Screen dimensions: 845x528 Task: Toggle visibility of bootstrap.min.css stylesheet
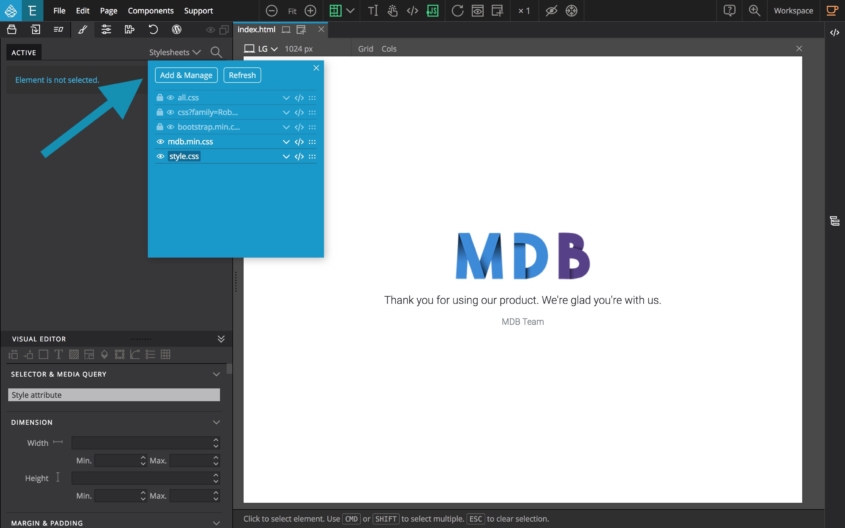click(x=170, y=127)
